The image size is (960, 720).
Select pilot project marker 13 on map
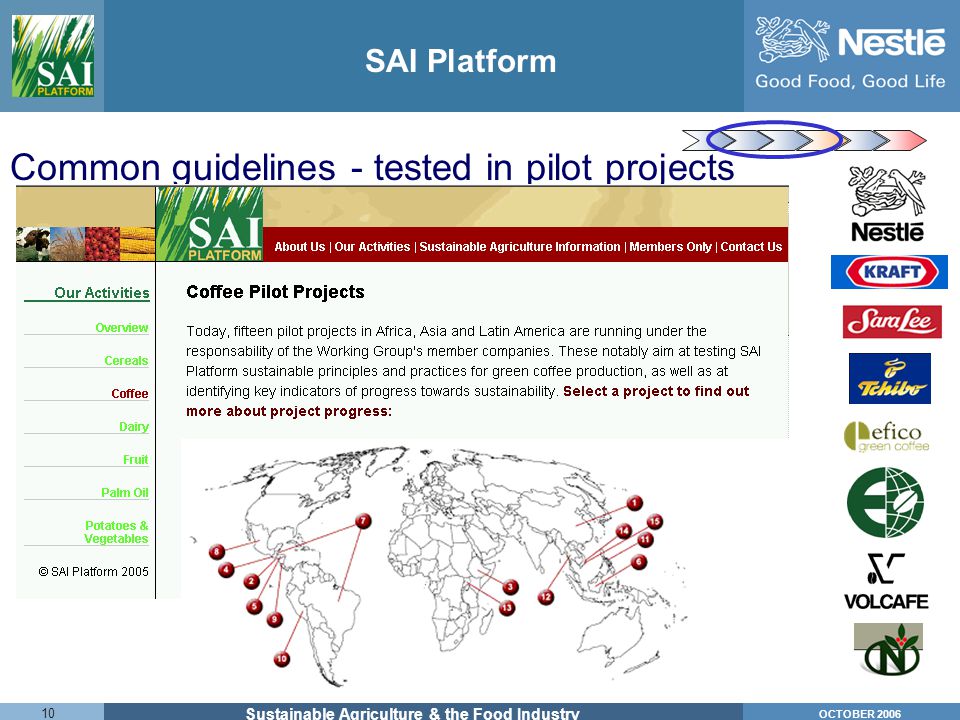point(506,608)
